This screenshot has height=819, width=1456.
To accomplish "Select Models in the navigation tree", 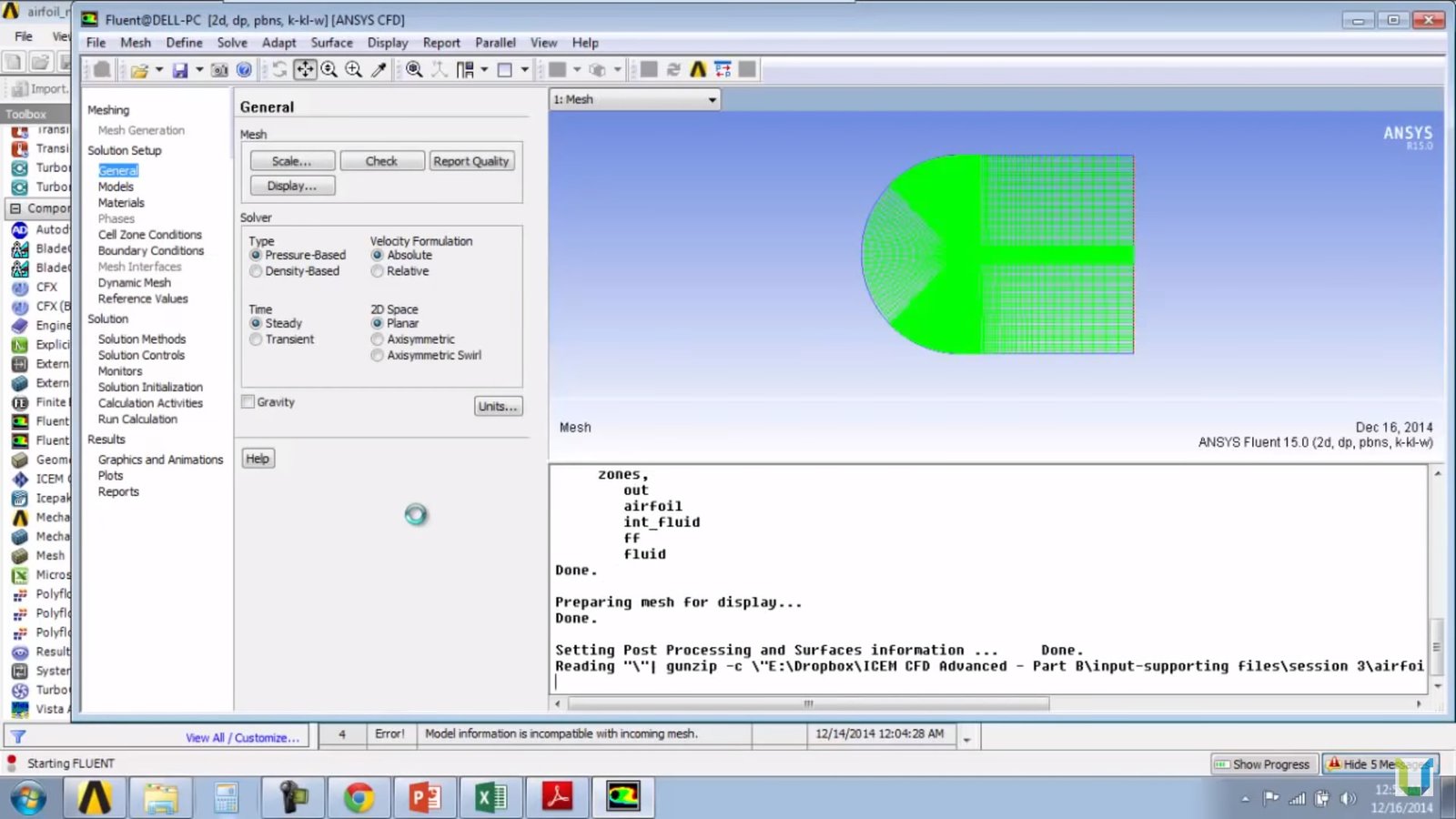I will (116, 187).
